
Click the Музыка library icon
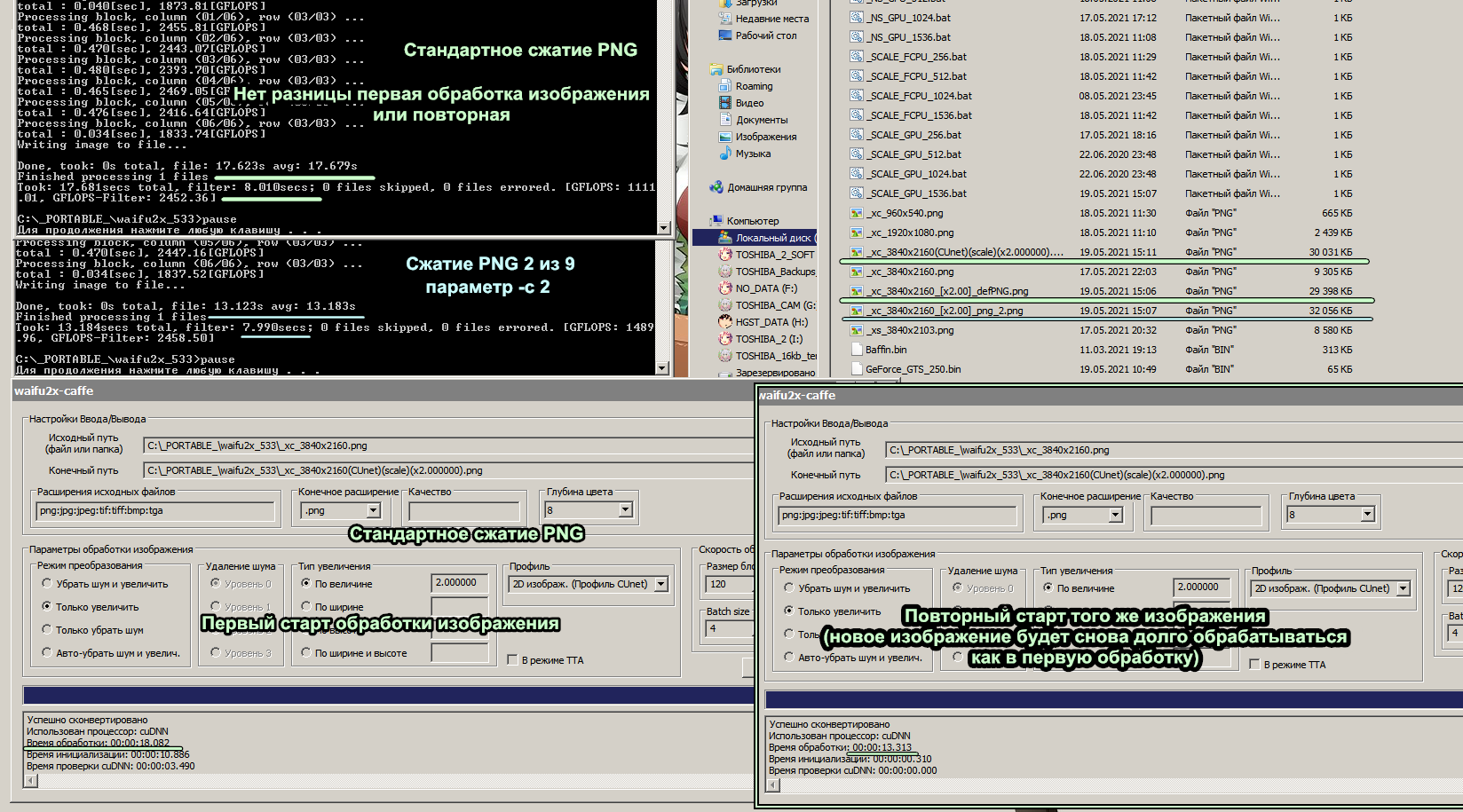click(x=725, y=154)
